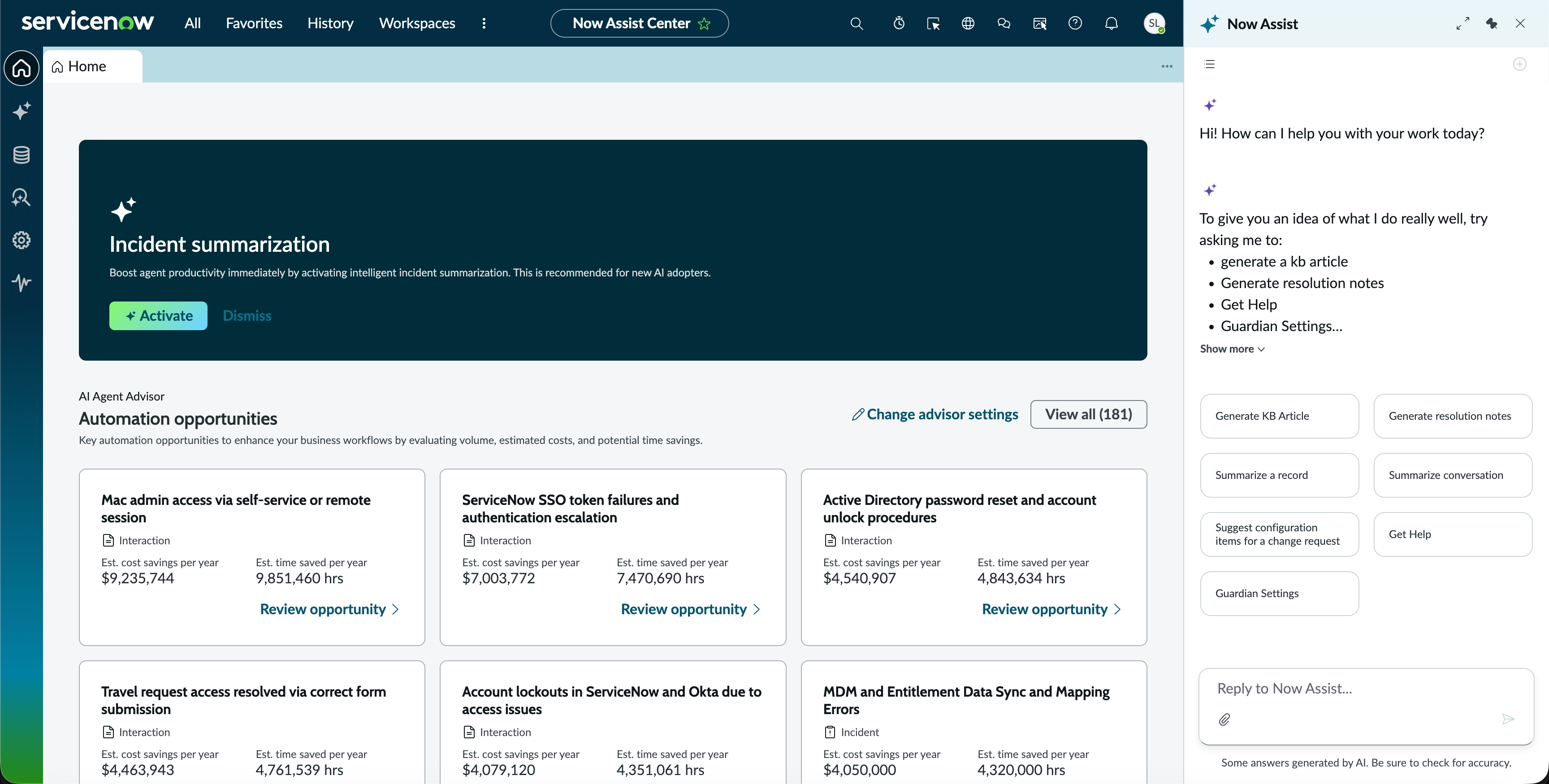This screenshot has height=784, width=1549.
Task: Click the $9,235,744 cost savings value
Action: (138, 578)
